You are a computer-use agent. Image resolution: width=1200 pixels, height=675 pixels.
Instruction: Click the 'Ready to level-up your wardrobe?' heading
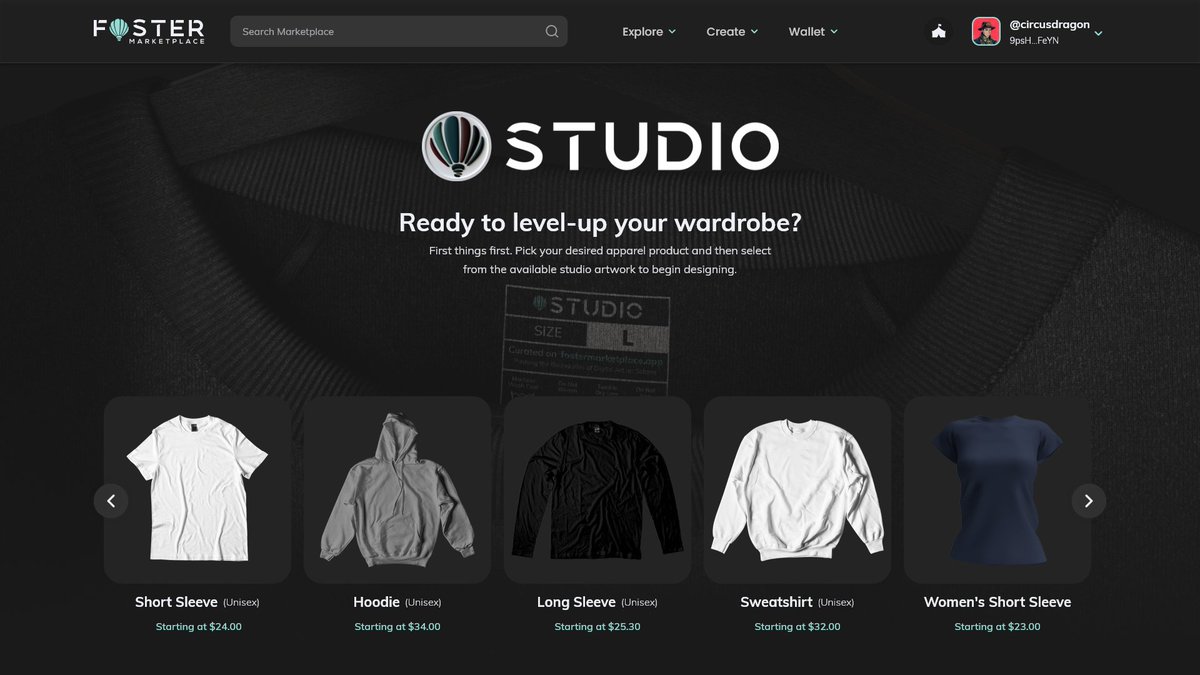pyautogui.click(x=600, y=222)
